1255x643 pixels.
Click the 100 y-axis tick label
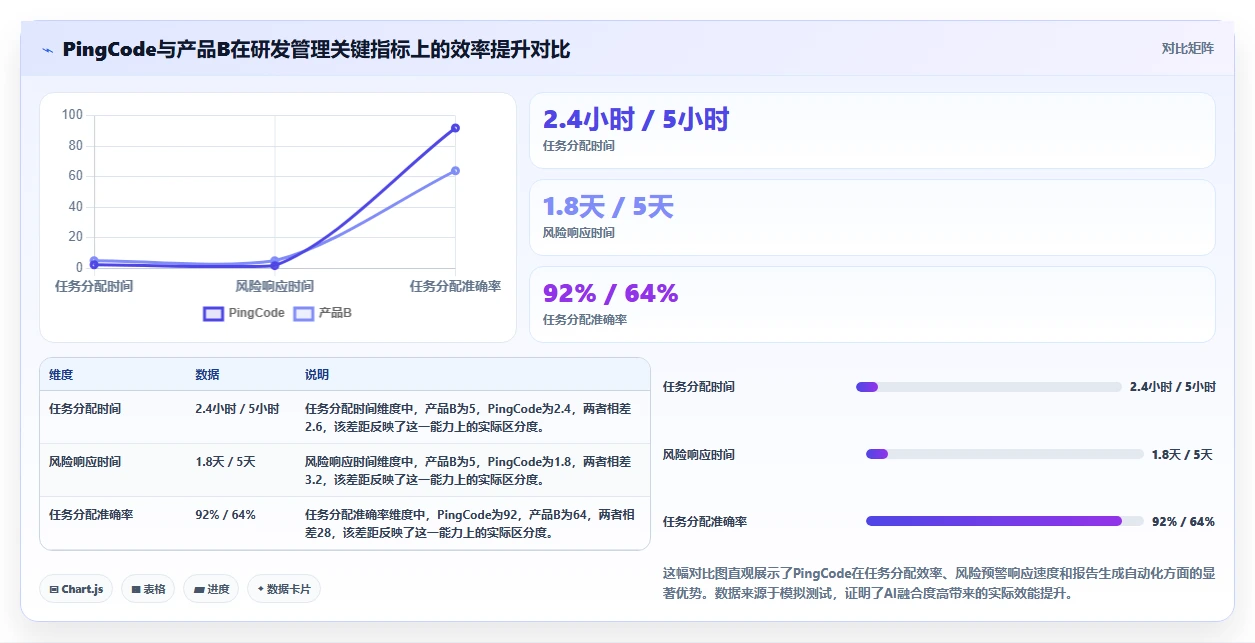72,115
